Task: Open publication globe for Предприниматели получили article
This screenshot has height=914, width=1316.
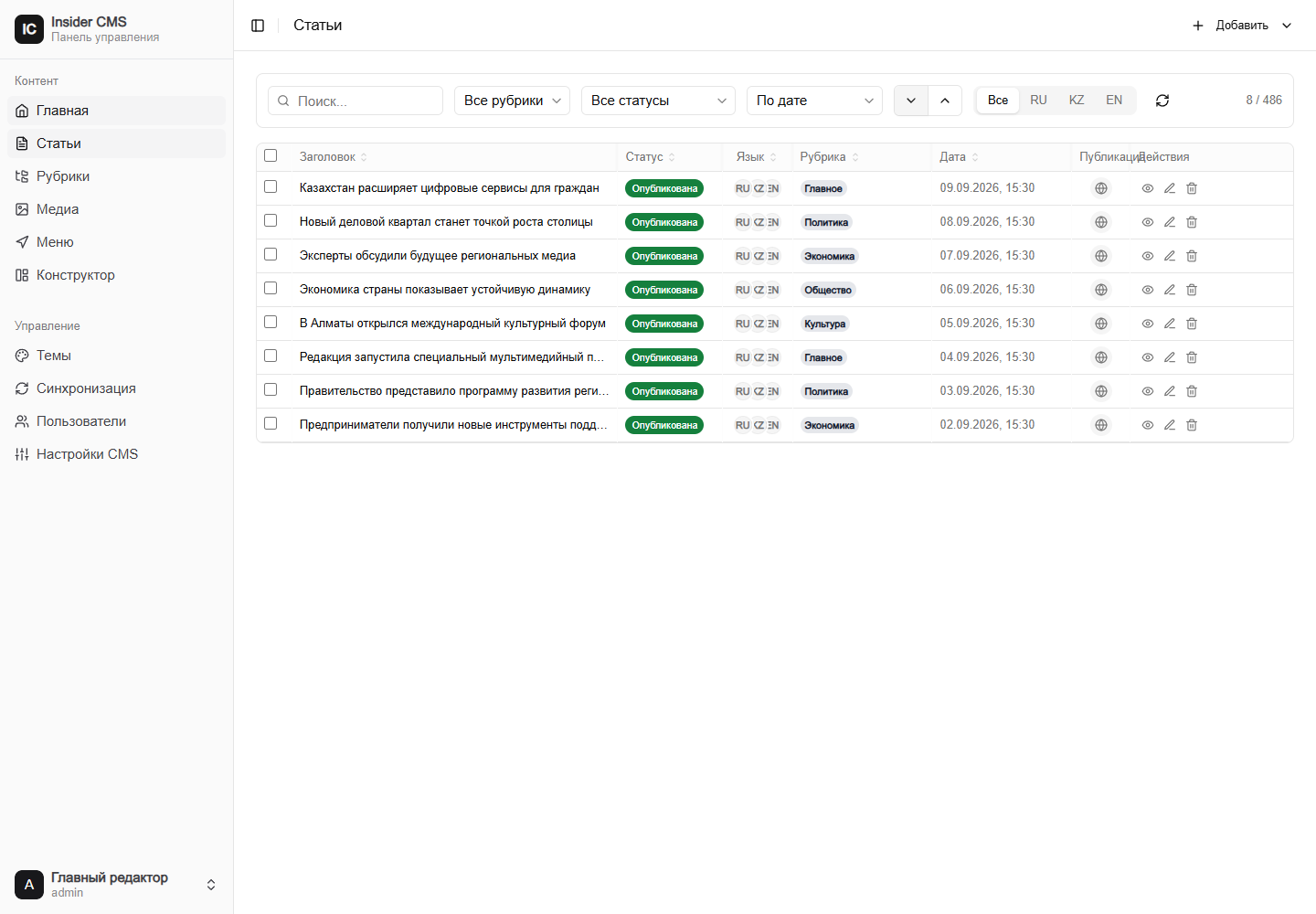Action: [1101, 425]
